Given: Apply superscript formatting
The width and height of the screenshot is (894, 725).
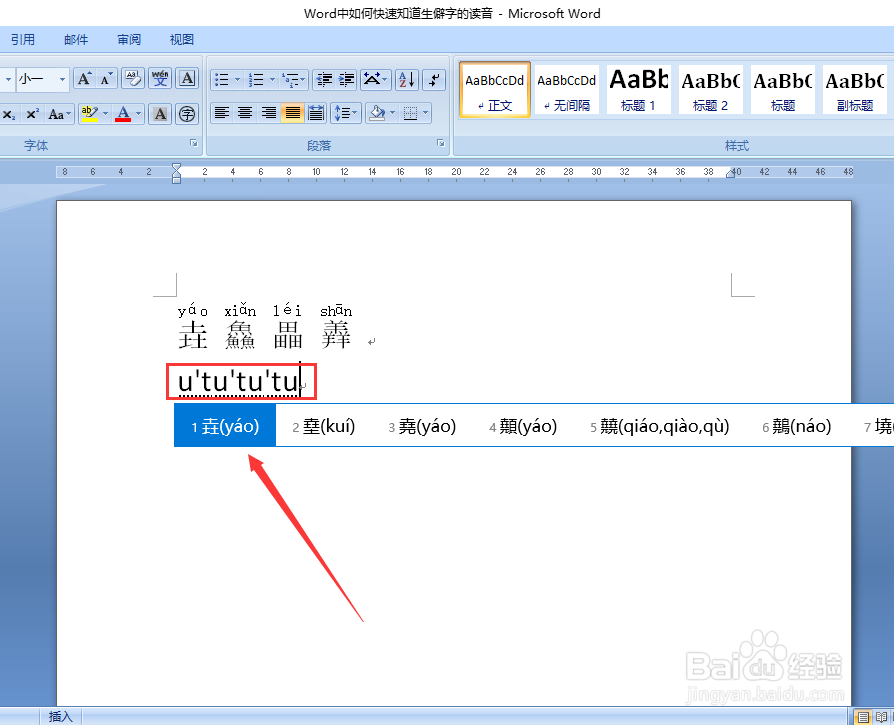Looking at the screenshot, I should (x=32, y=114).
